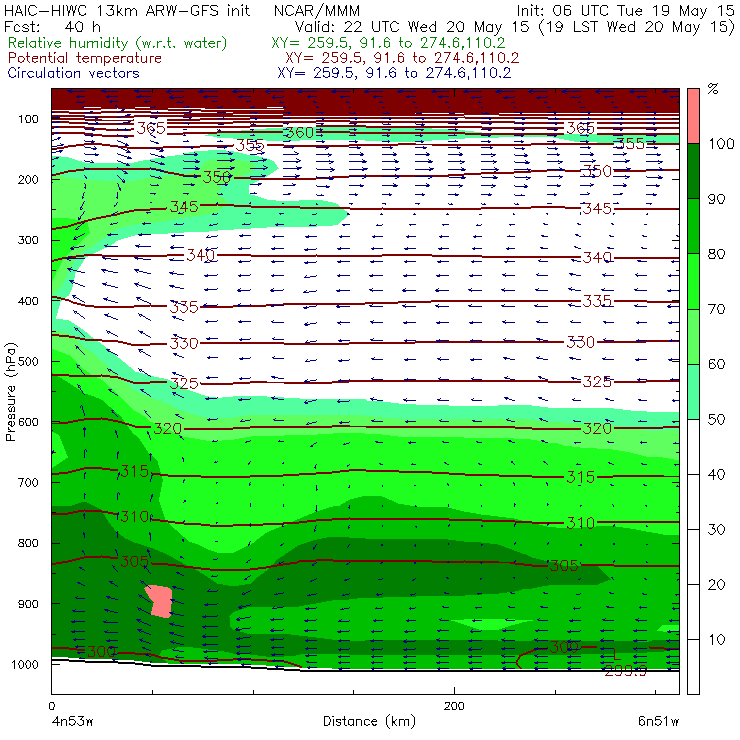Click the blue 'Circulation vectors' legend label
This screenshot has height=740, width=740.
[74, 73]
